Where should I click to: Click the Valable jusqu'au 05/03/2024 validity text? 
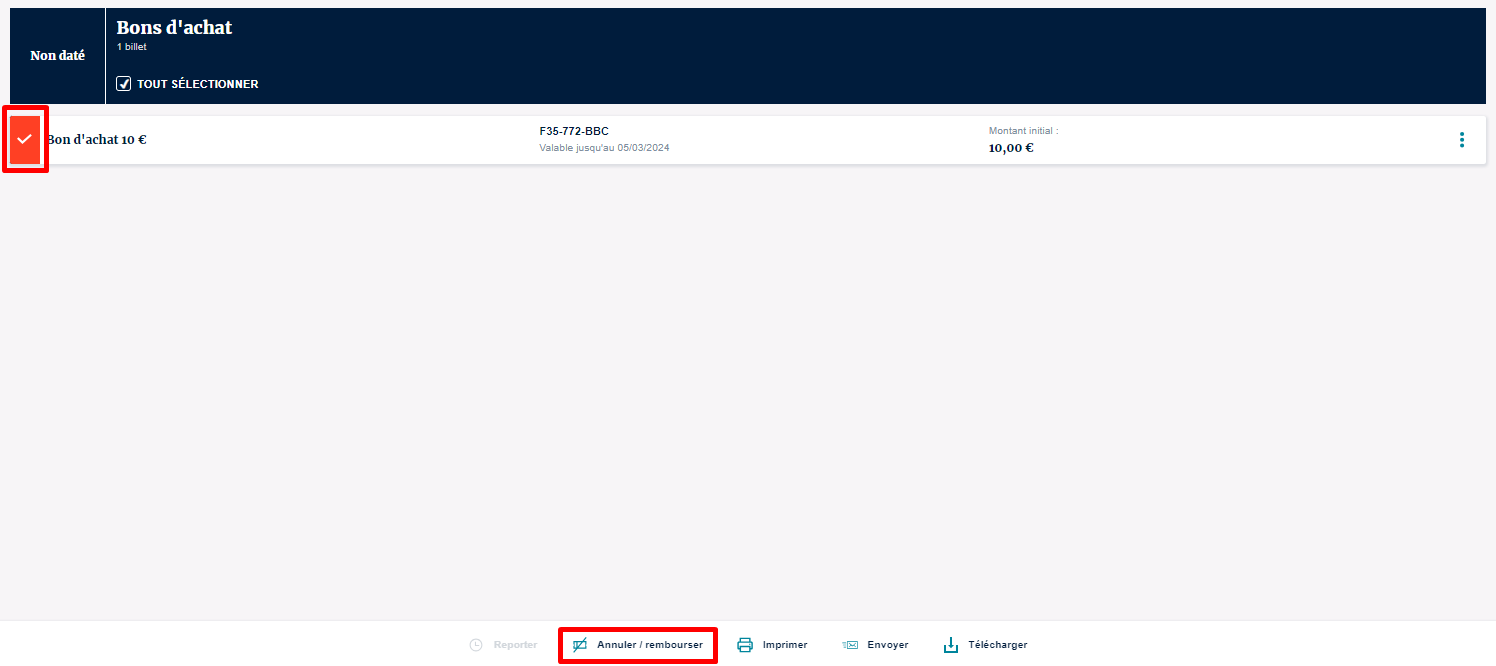[604, 148]
